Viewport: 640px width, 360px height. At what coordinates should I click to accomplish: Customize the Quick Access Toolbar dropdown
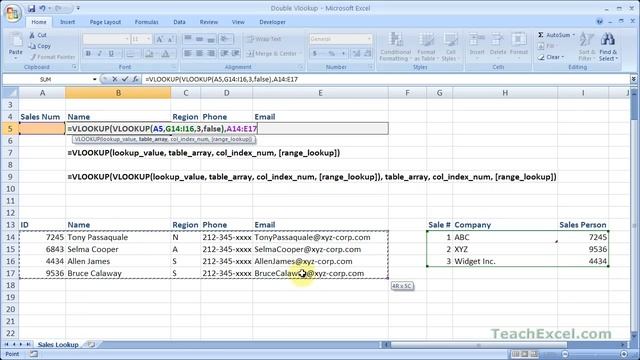[x=78, y=8]
